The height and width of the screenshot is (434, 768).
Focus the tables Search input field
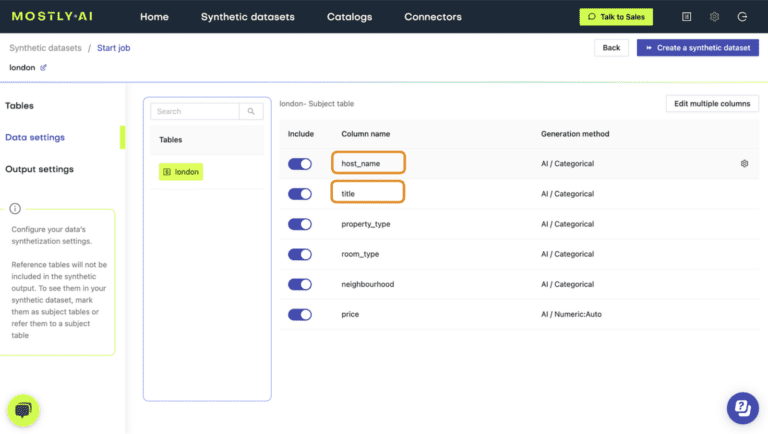(195, 111)
